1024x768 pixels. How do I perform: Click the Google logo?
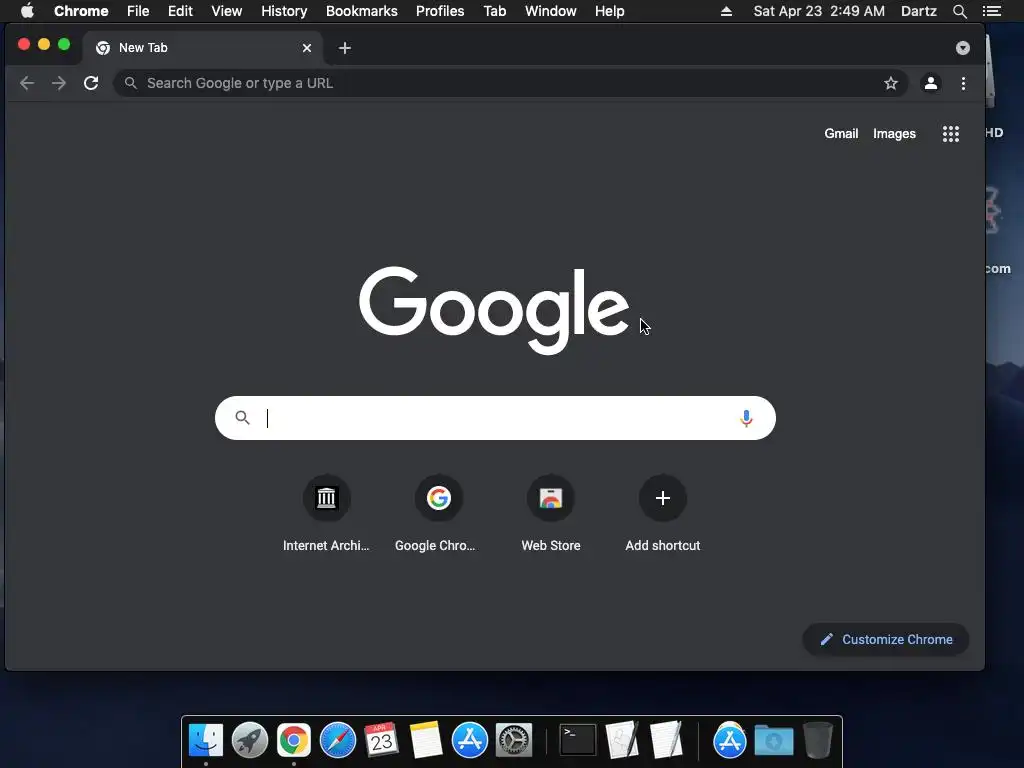tap(494, 310)
